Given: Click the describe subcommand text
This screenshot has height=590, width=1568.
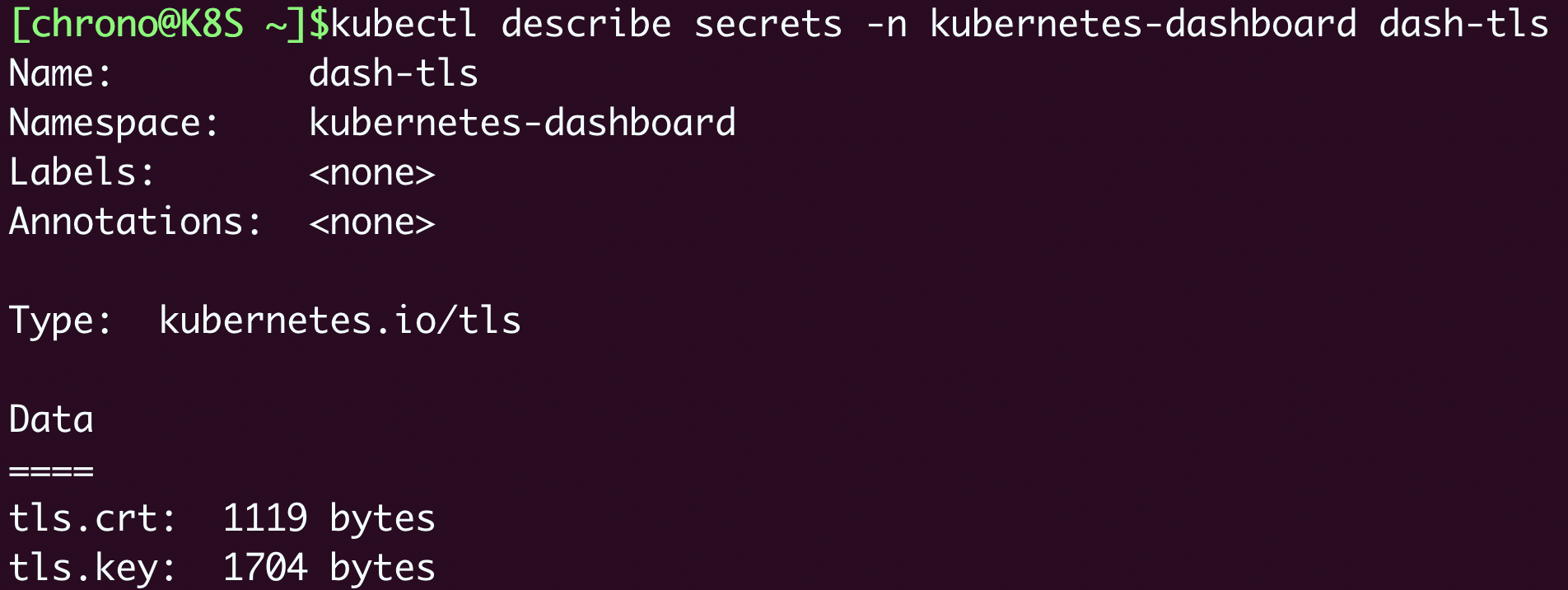Looking at the screenshot, I should coord(586,24).
